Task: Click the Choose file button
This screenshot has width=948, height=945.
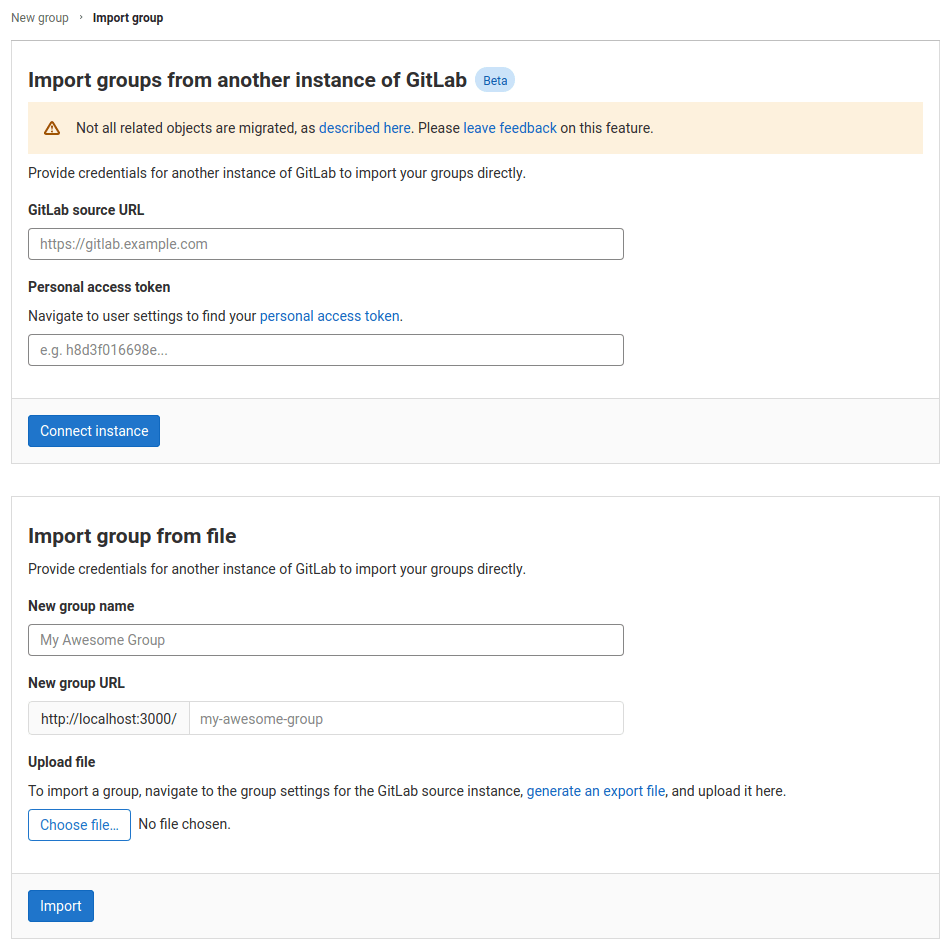Action: click(79, 824)
